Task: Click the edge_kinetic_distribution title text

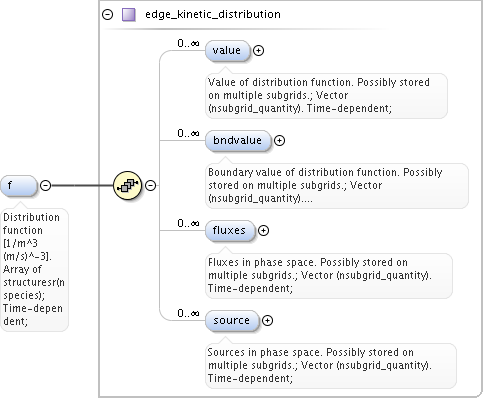Action: (213, 15)
